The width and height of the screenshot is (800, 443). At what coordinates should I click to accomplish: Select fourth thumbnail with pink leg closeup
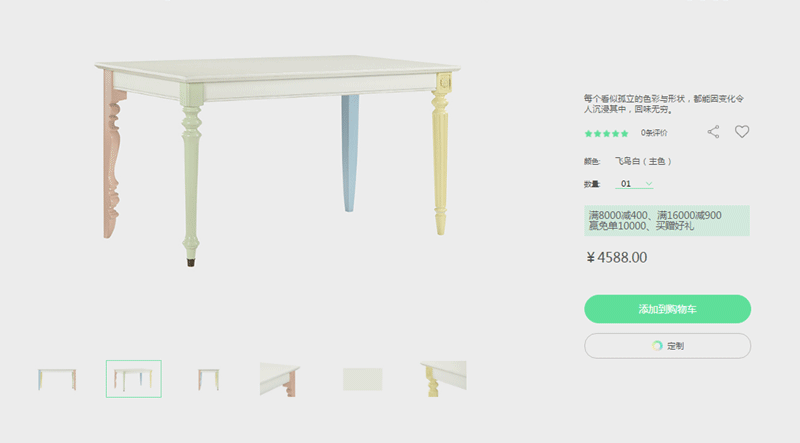(x=280, y=379)
